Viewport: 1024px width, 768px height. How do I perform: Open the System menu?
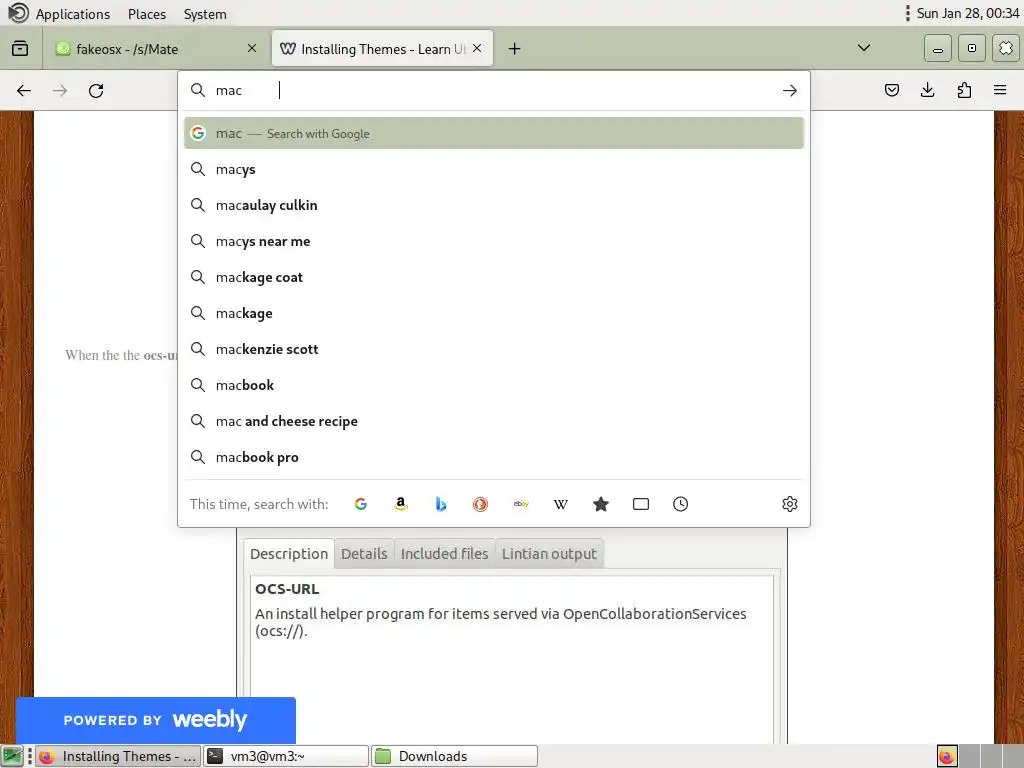coord(205,14)
